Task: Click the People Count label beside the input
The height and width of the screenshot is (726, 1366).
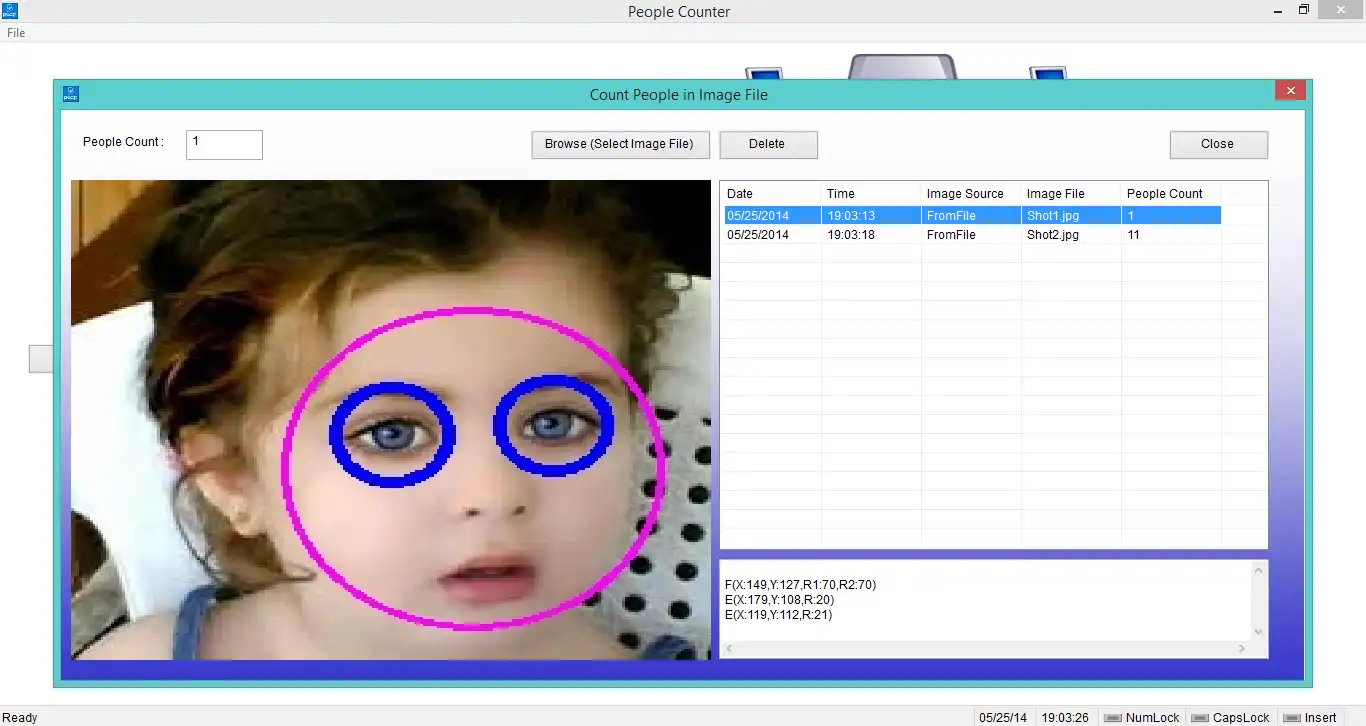Action: (123, 142)
